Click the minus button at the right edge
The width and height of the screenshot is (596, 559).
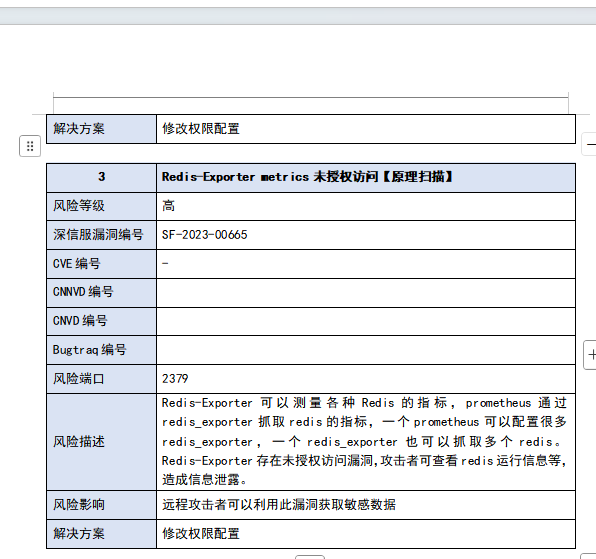[x=590, y=144]
